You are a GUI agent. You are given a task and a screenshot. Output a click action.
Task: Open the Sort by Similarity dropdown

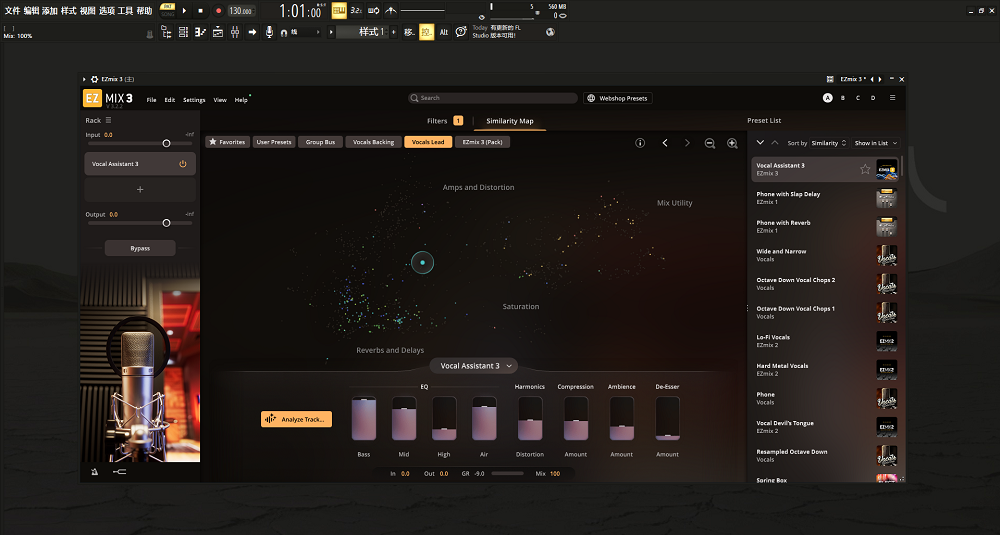click(829, 143)
